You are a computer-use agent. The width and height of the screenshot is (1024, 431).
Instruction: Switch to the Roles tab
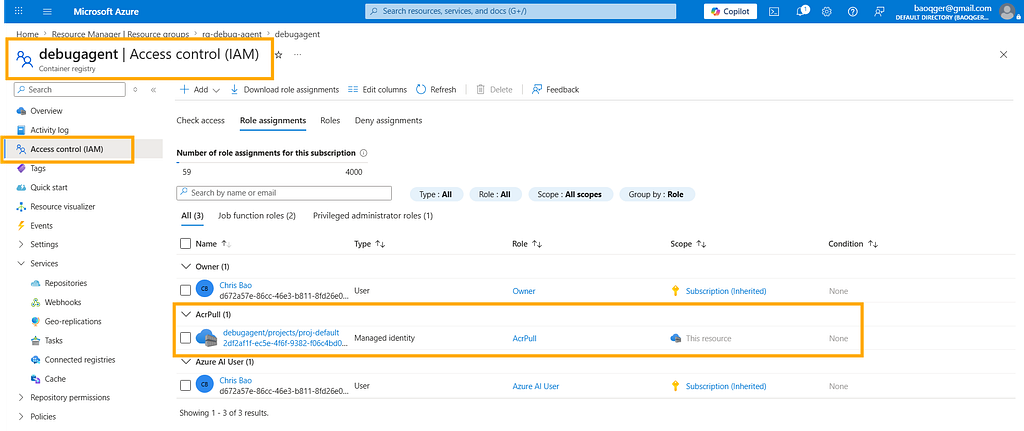(330, 120)
